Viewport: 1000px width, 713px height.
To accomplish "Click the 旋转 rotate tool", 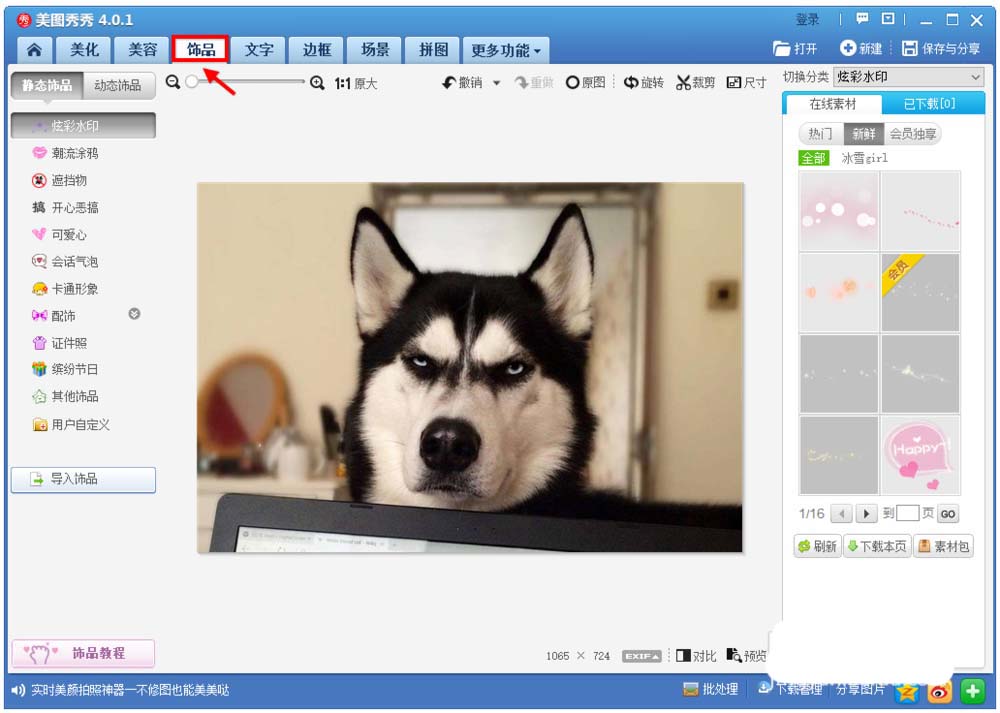I will coord(643,83).
